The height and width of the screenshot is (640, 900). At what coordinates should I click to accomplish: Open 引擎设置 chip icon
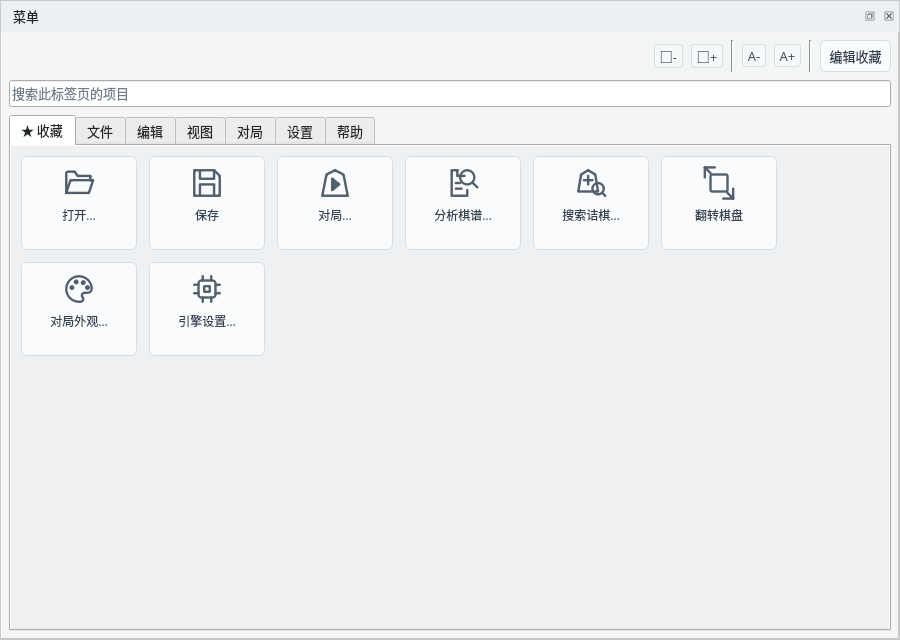207,309
